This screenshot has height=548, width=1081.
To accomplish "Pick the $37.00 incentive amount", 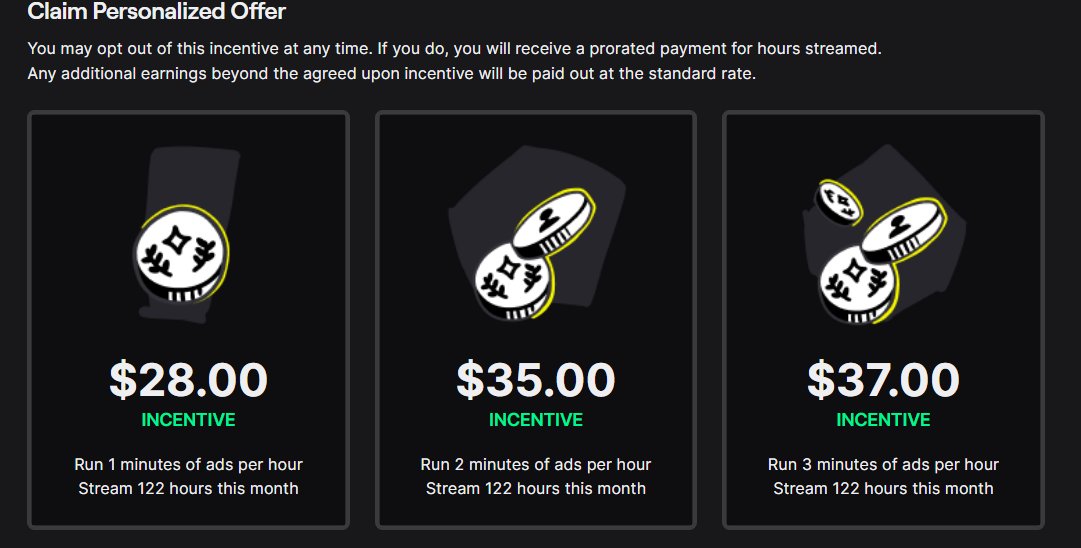I will 883,380.
